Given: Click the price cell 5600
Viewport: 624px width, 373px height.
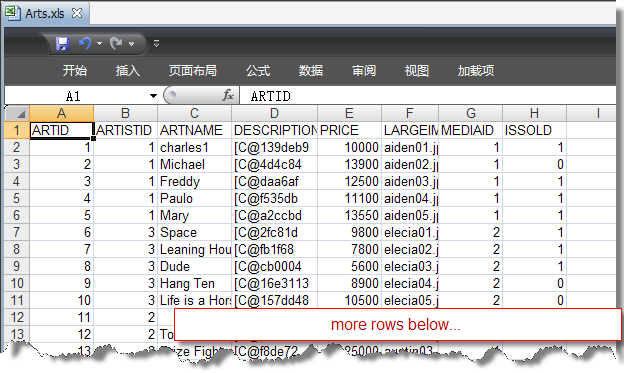Looking at the screenshot, I should (x=349, y=266).
